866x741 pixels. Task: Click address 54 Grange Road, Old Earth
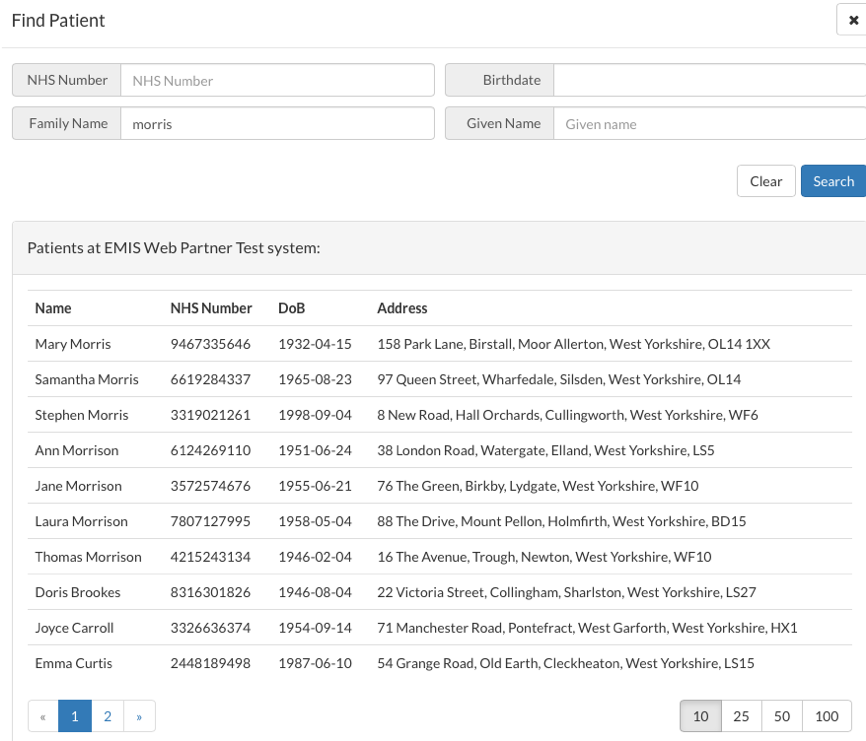[566, 663]
